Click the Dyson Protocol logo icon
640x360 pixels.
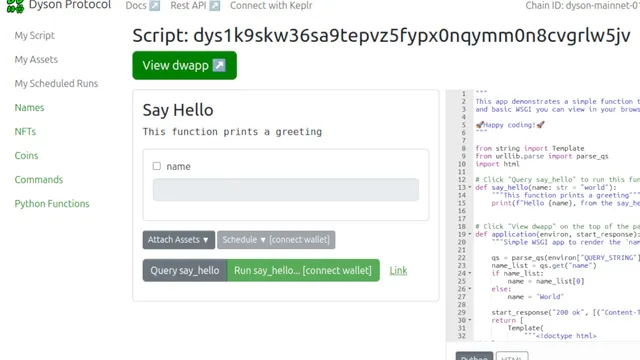[16, 6]
